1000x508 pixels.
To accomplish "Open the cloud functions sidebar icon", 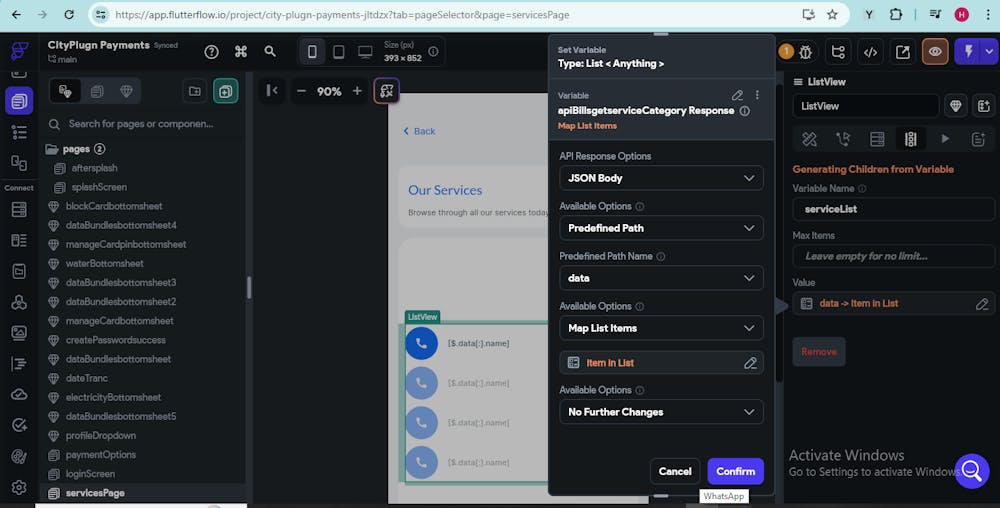I will click(x=19, y=395).
